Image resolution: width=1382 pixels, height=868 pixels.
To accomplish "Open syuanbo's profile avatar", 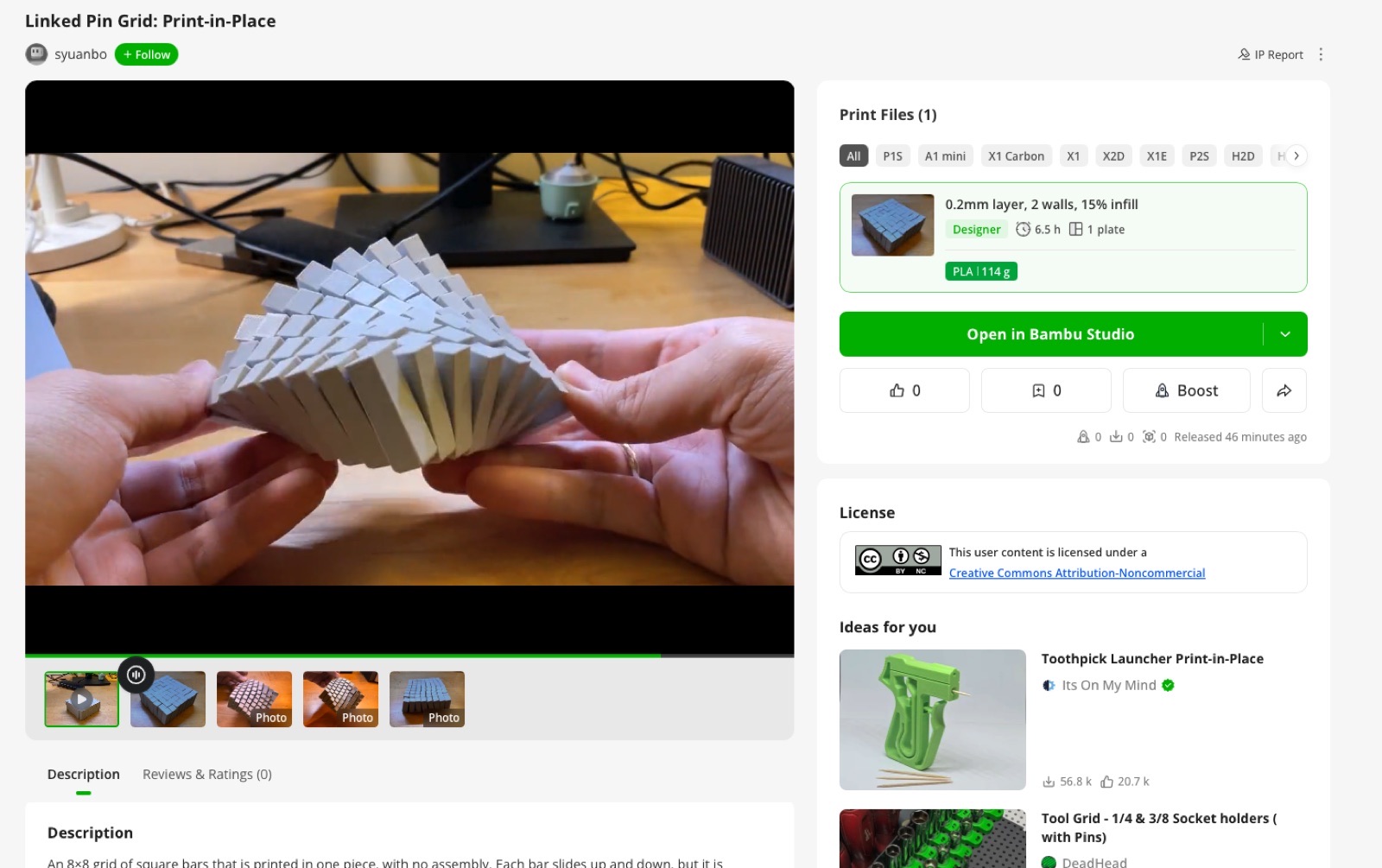I will click(36, 54).
